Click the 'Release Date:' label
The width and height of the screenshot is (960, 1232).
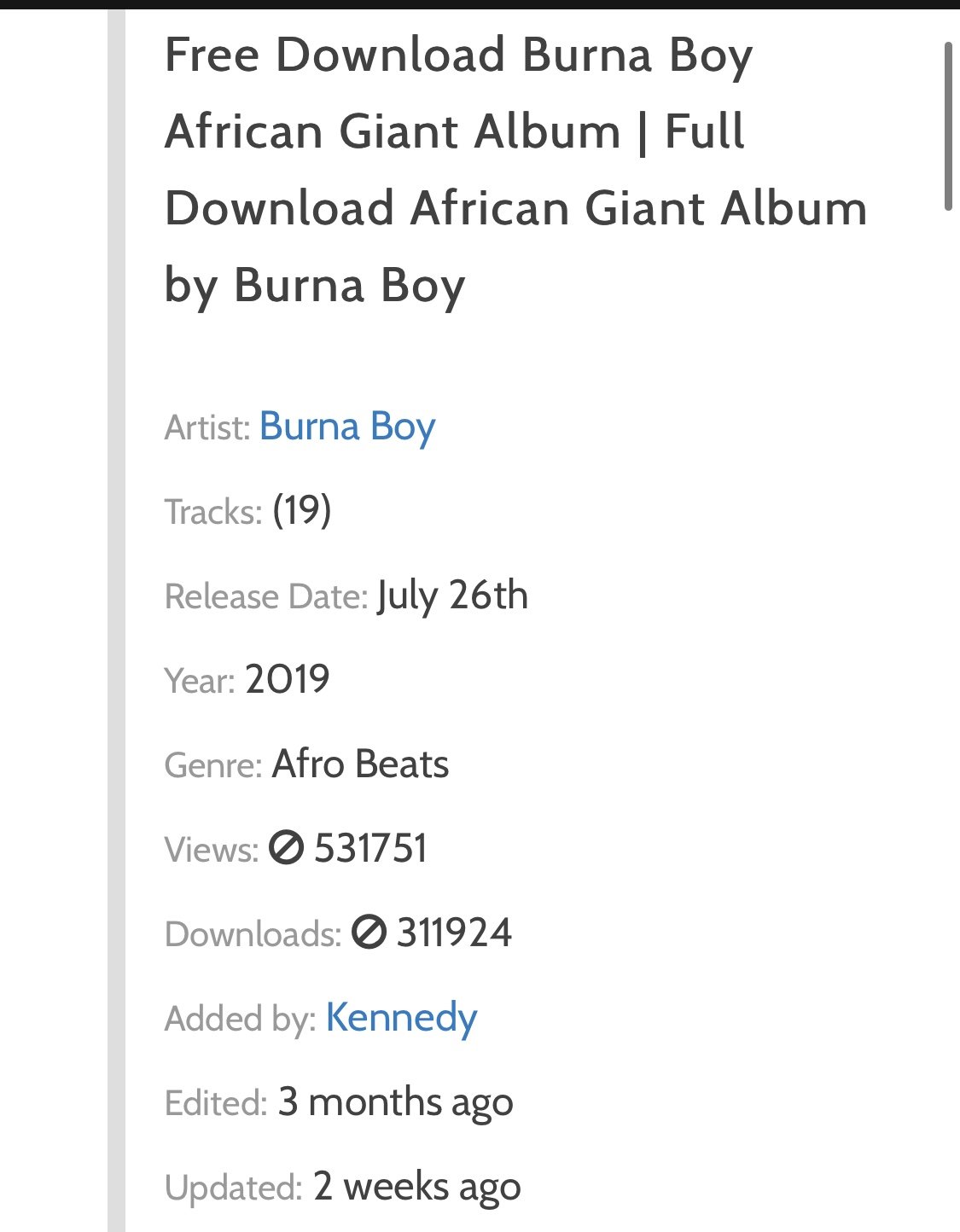click(266, 596)
